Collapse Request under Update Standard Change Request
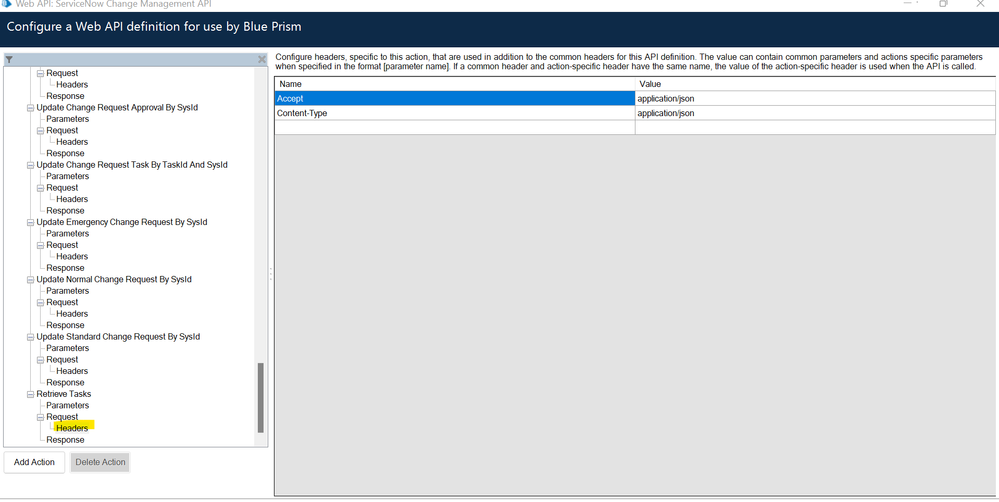The width and height of the screenshot is (999, 502). click(x=40, y=360)
